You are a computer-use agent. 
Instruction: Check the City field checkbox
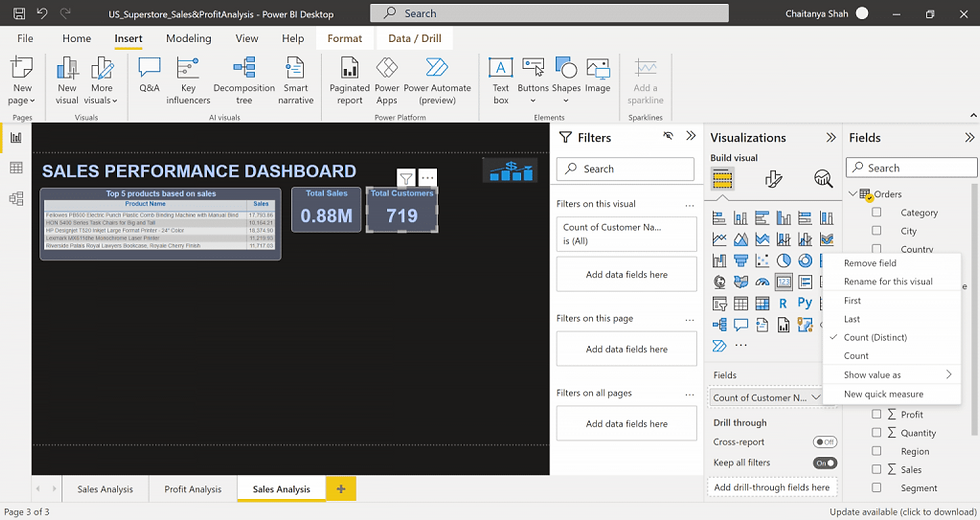(x=876, y=231)
